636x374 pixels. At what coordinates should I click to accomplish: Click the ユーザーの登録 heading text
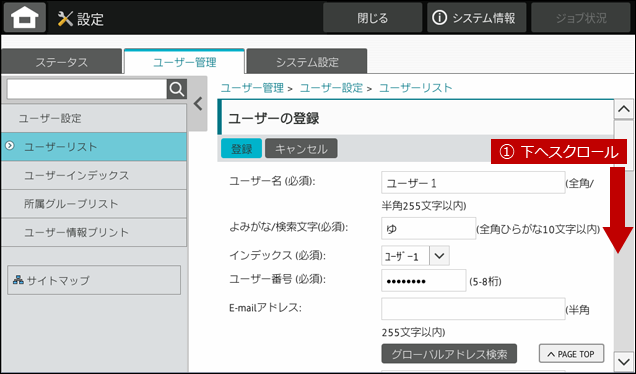(273, 118)
